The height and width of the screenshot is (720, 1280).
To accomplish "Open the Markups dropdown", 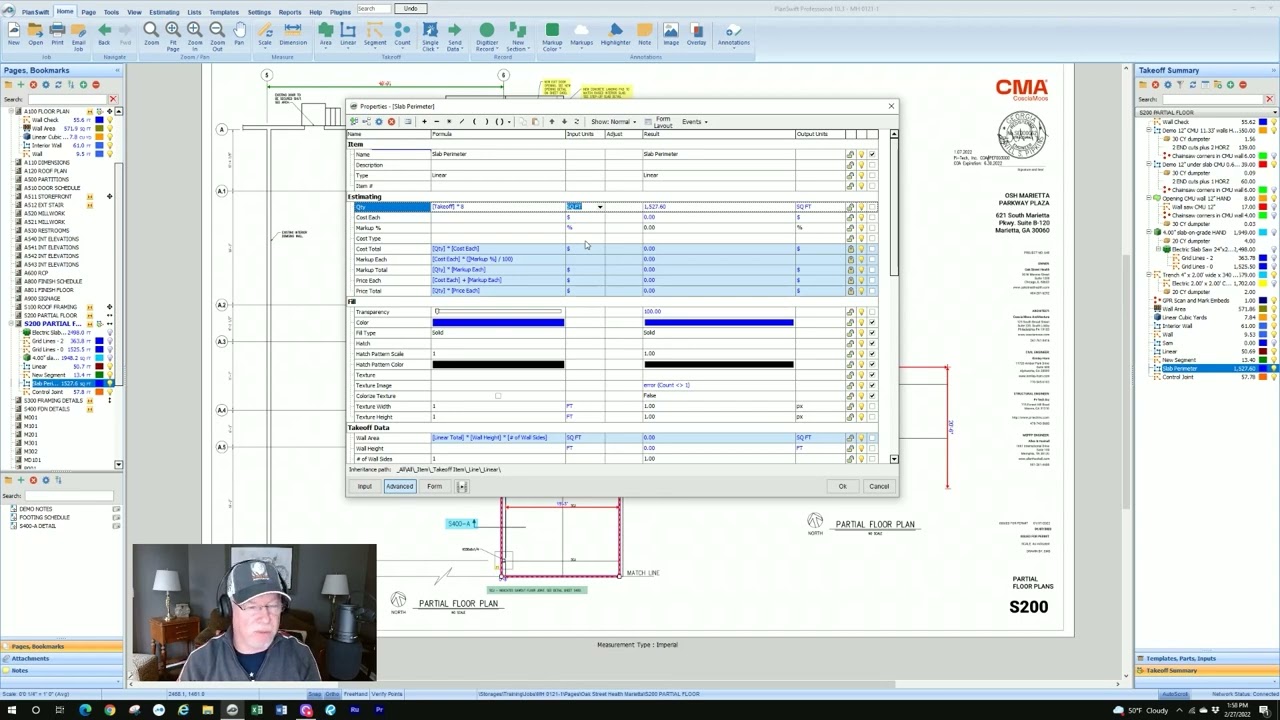I will click(581, 34).
